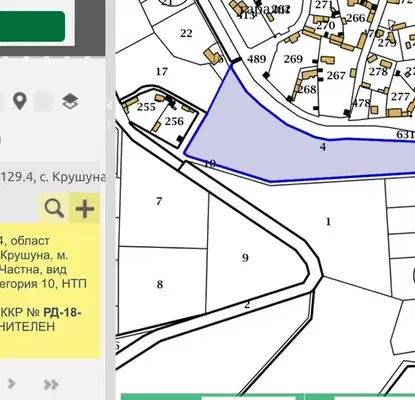Screen dimensions: 415x400
Task: Select parcel 256 on the map
Action: coord(174,121)
